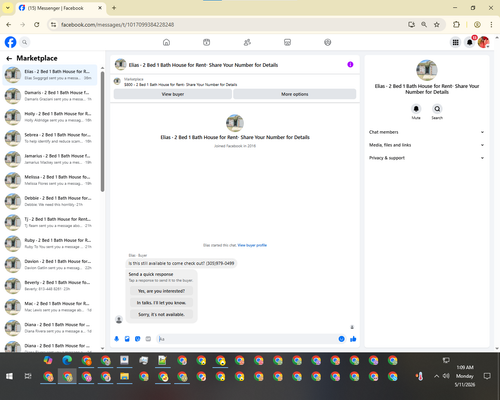
Task: Click More options button
Action: coord(295,94)
